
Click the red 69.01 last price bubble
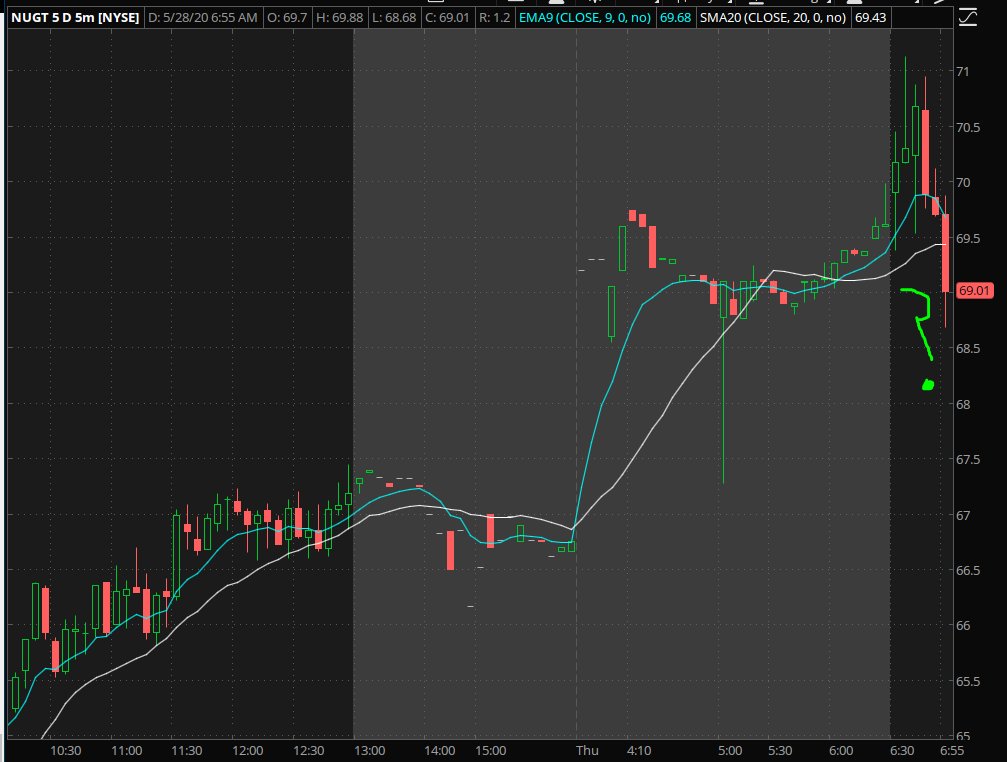pyautogui.click(x=974, y=291)
